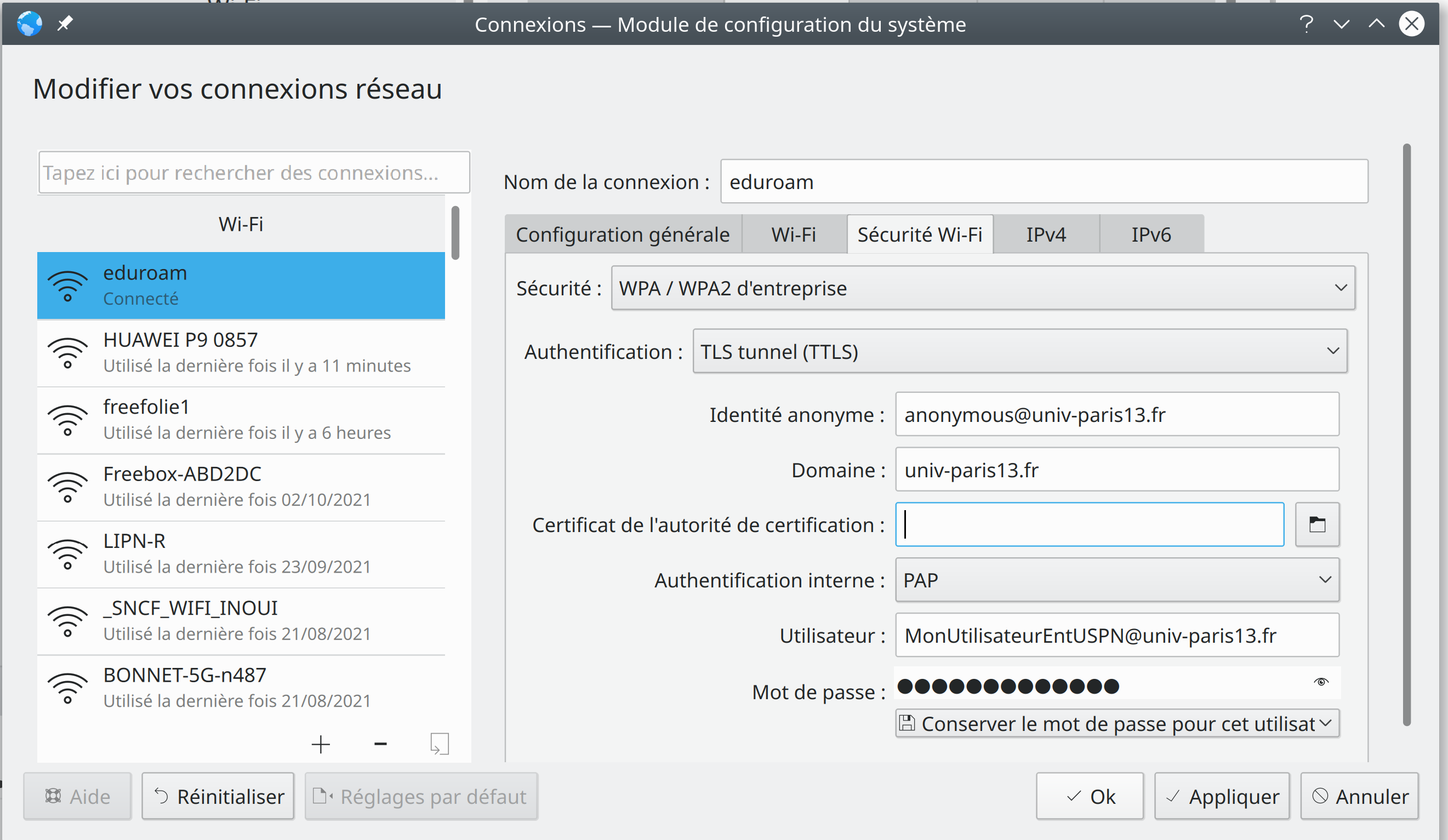Viewport: 1448px width, 840px height.
Task: Click the Appliquer button
Action: pyautogui.click(x=1222, y=796)
